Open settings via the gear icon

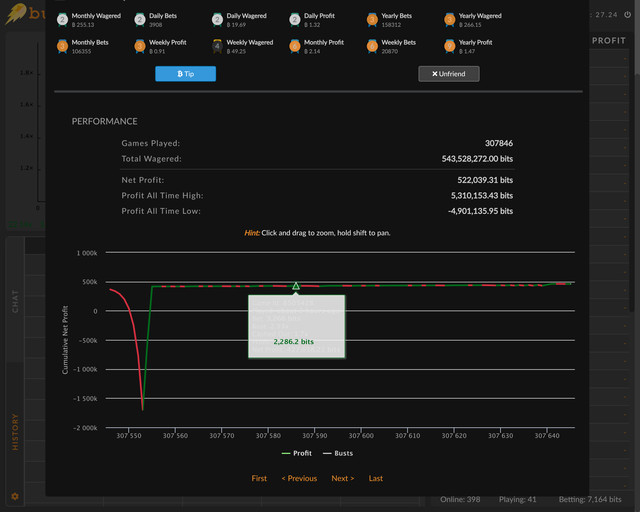click(15, 496)
